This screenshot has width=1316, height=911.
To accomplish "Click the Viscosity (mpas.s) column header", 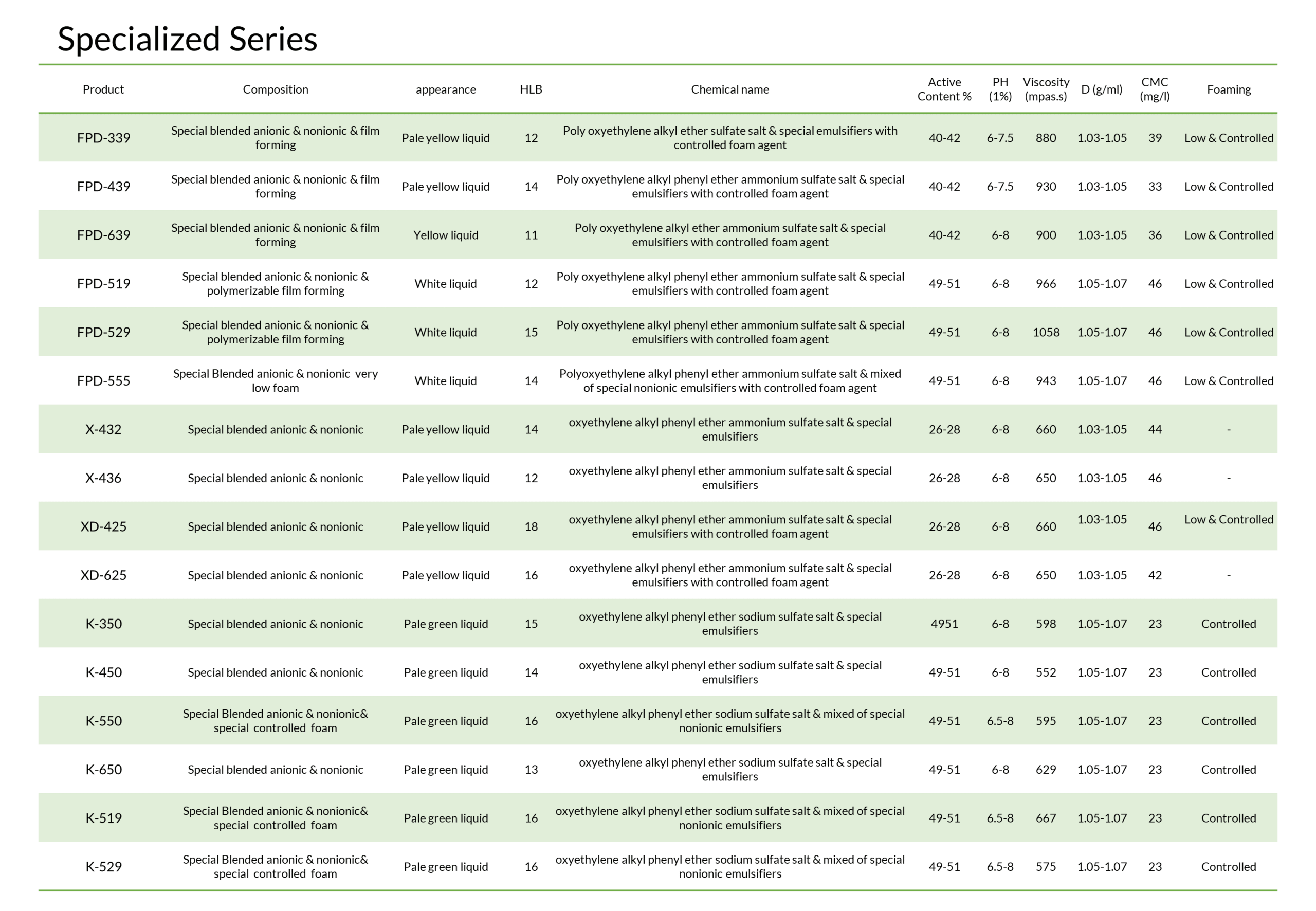I will 1046,89.
